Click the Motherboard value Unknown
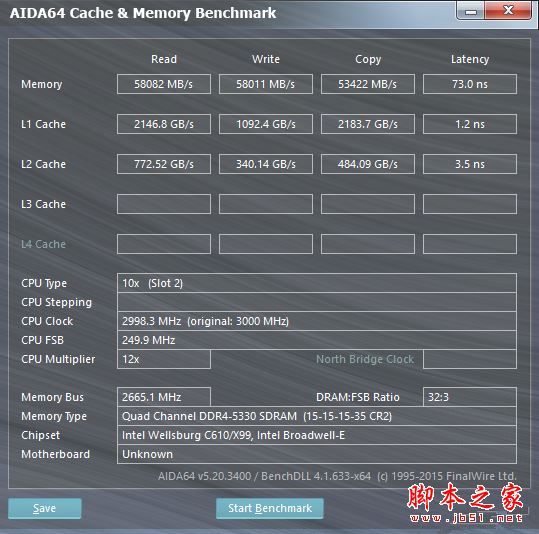 317,454
